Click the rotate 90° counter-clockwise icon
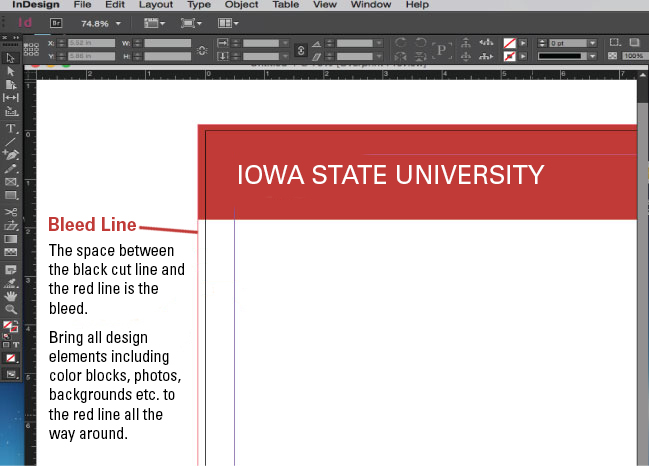 click(421, 43)
